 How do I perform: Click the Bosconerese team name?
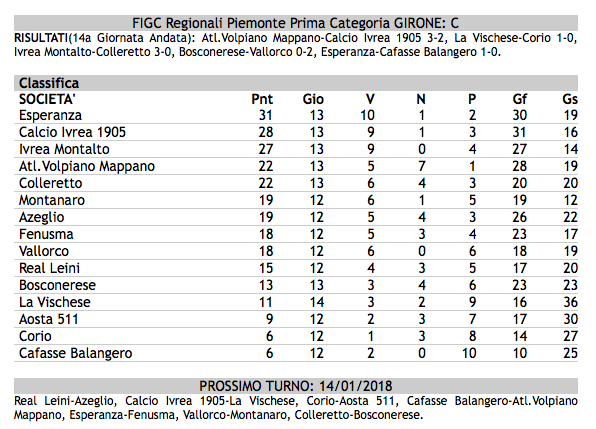click(x=57, y=285)
